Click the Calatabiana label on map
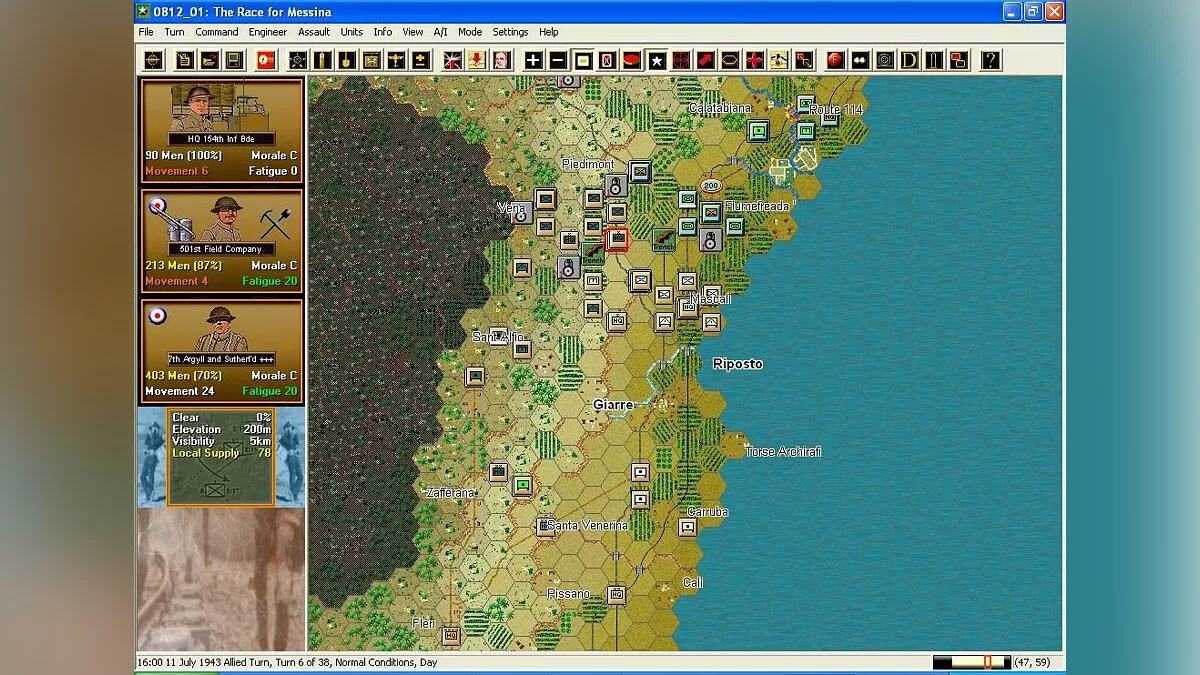This screenshot has width=1200, height=675. [720, 108]
